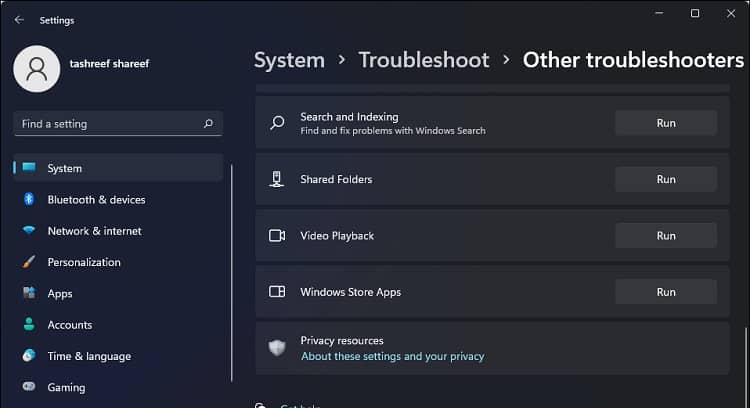Select the Apps icon in sidebar
Screen dimensions: 750x408
tap(29, 293)
